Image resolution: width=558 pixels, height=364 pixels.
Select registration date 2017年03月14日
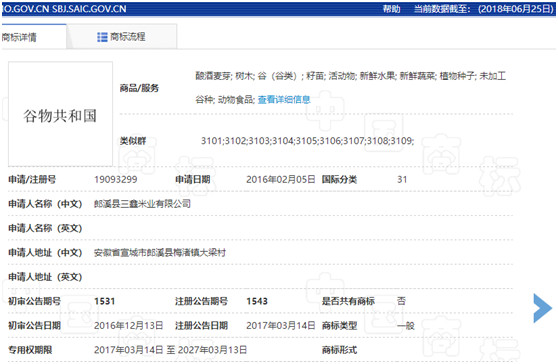pyautogui.click(x=281, y=326)
